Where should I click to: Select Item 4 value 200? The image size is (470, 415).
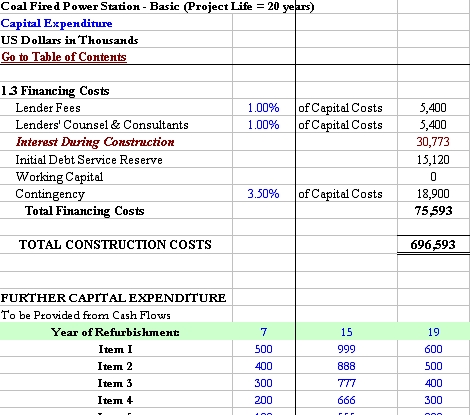pos(264,400)
